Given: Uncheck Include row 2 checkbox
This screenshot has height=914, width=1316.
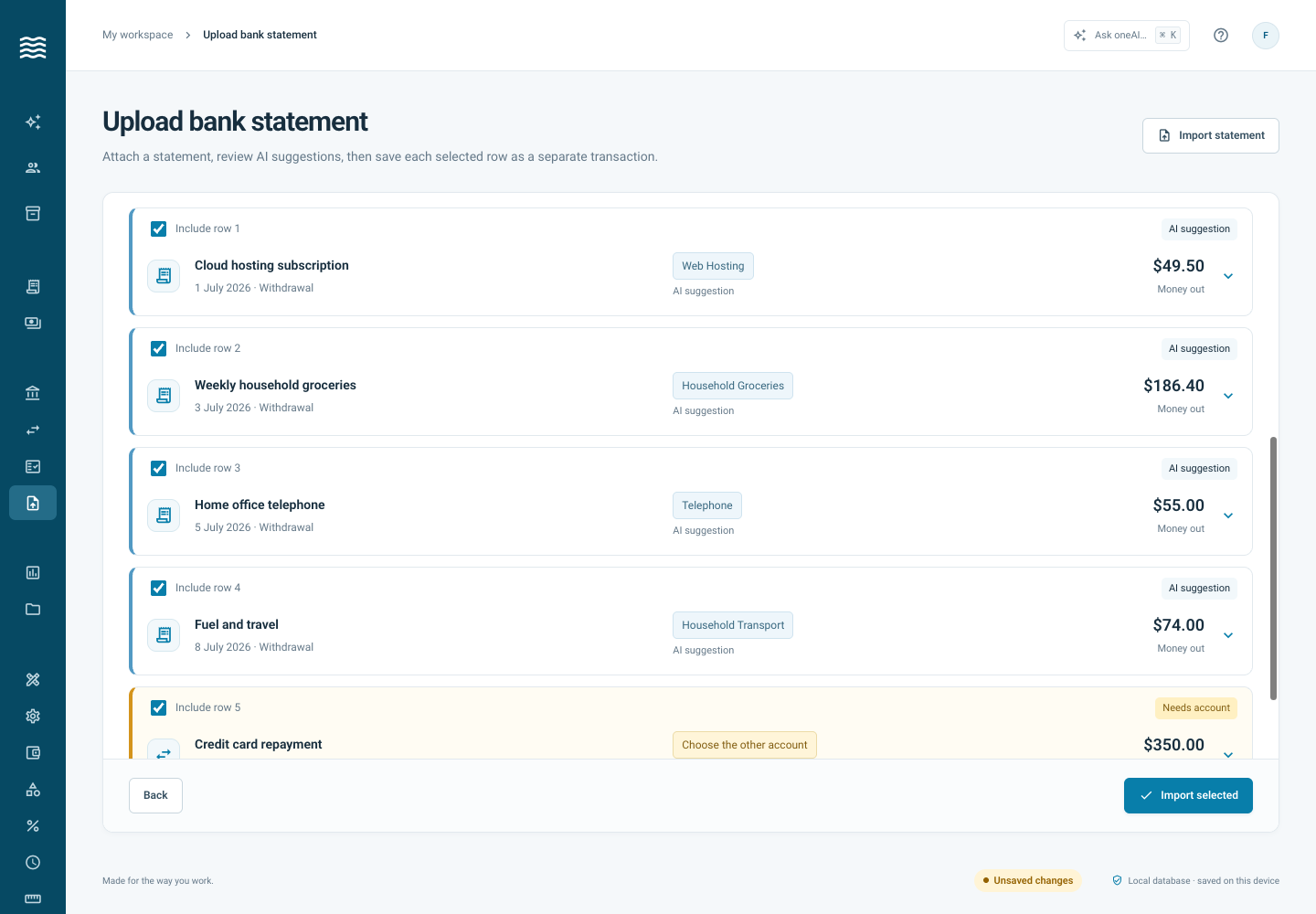Looking at the screenshot, I should (x=159, y=349).
